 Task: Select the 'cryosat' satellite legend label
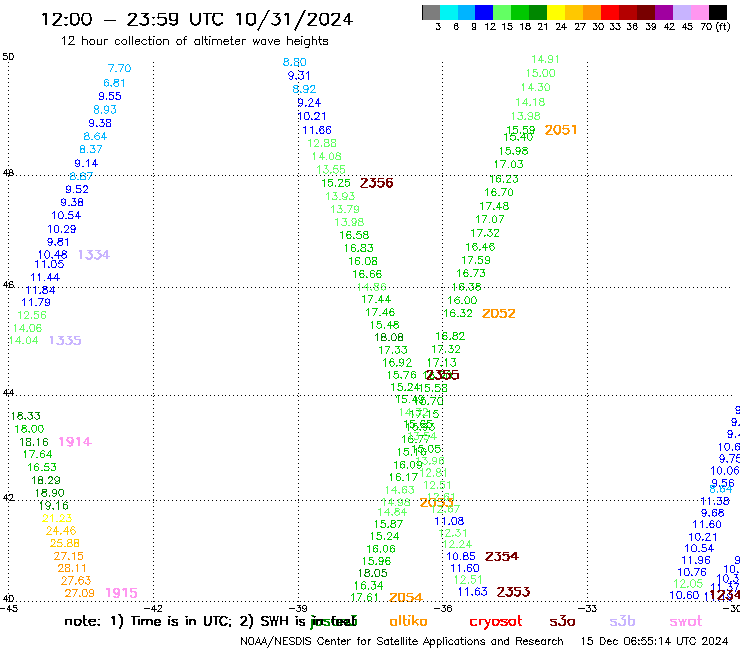click(x=496, y=621)
